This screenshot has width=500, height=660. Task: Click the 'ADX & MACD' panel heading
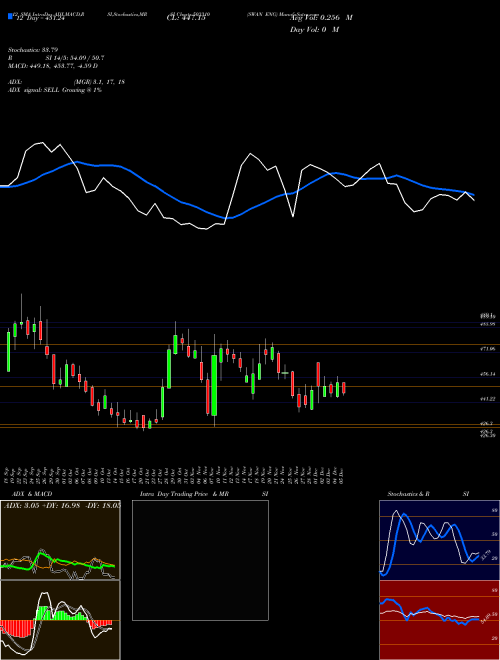(32, 494)
